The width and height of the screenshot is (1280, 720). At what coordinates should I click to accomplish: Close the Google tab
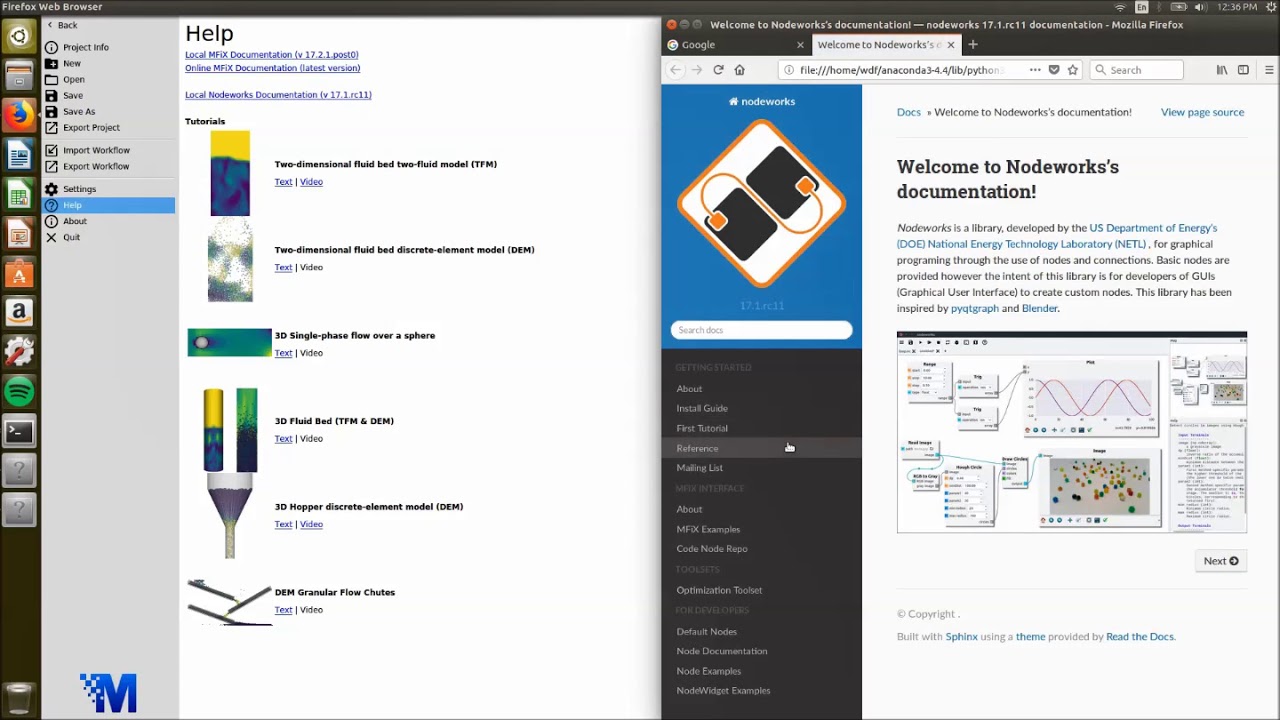pyautogui.click(x=800, y=45)
